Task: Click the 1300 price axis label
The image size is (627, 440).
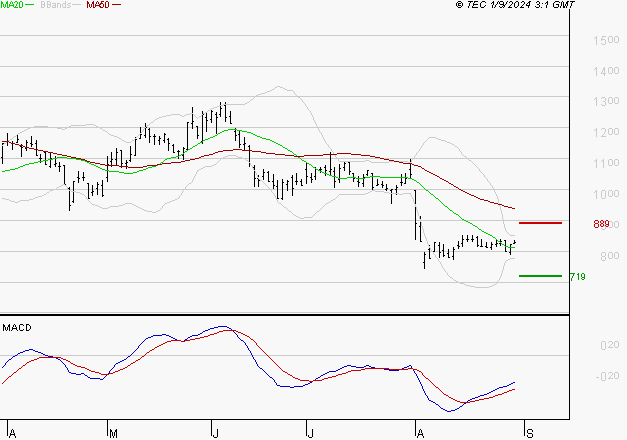Action: click(606, 101)
